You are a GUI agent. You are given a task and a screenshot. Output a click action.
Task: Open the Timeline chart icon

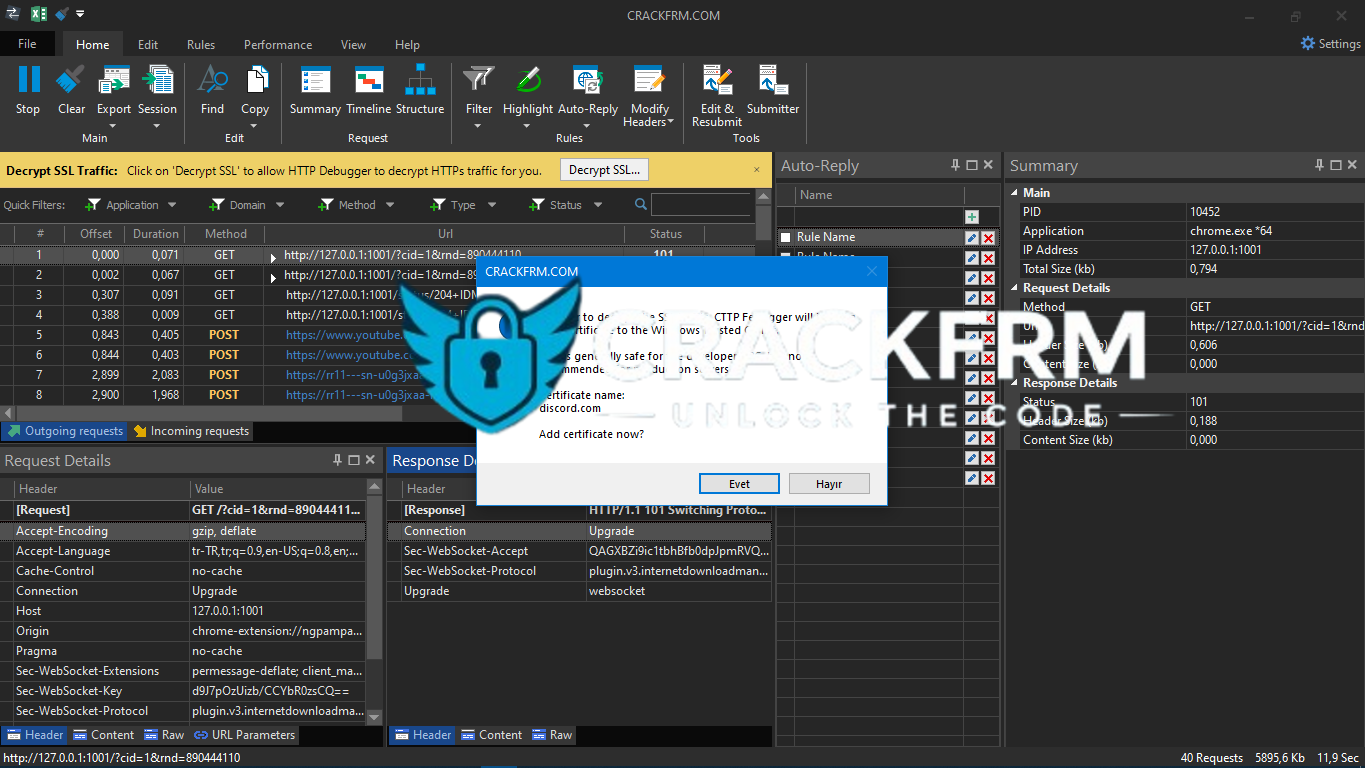[368, 81]
